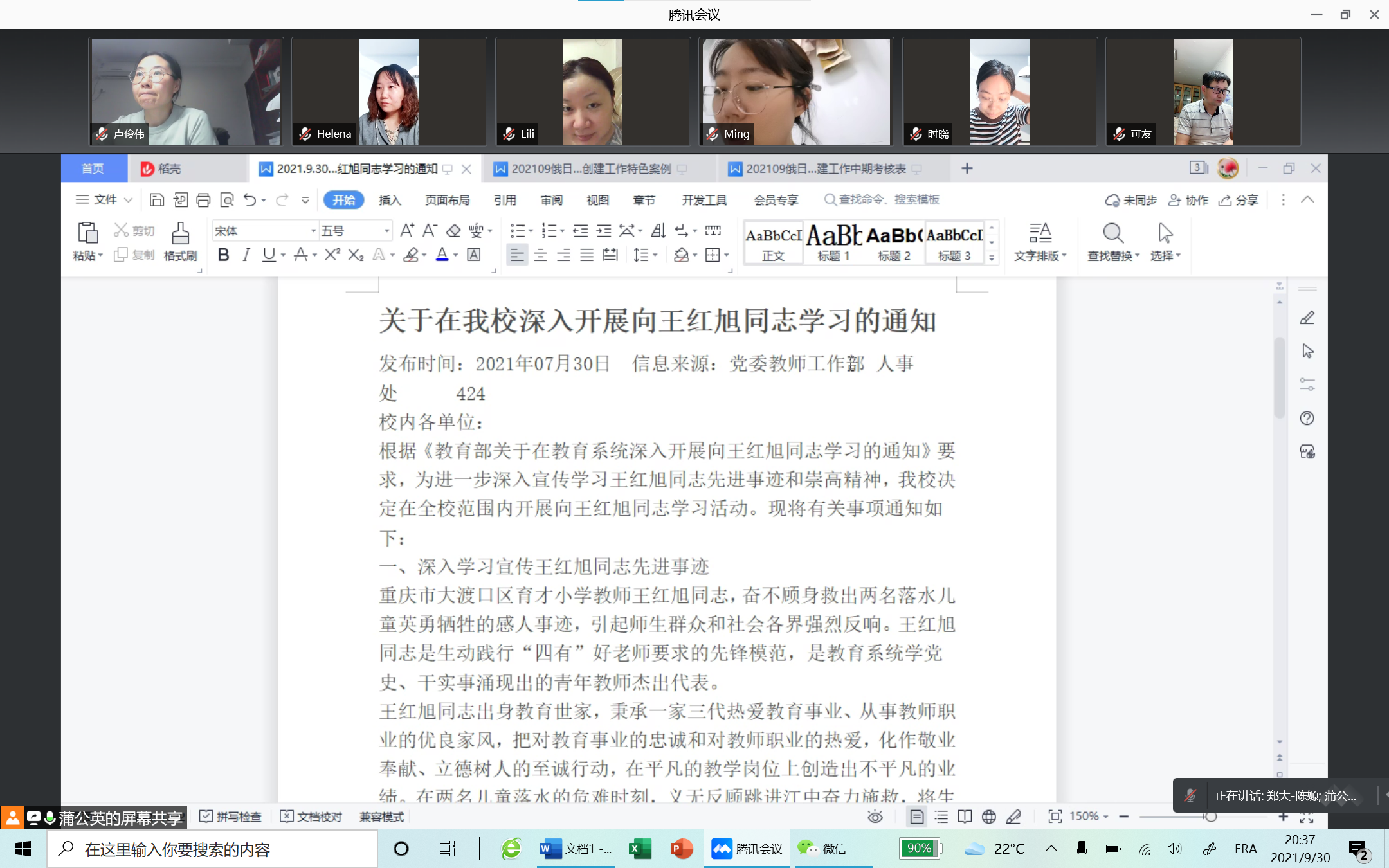The height and width of the screenshot is (868, 1389).
Task: Switch to the 插入 ribbon tab
Action: (x=389, y=200)
